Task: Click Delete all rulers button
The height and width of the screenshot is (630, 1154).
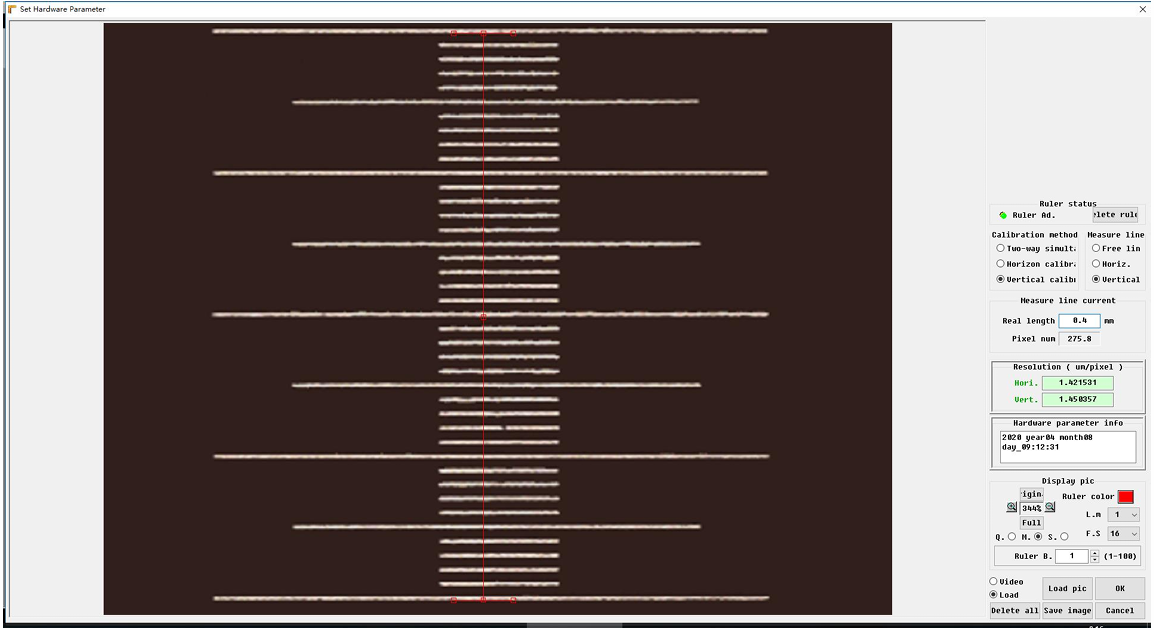Action: tap(1015, 610)
